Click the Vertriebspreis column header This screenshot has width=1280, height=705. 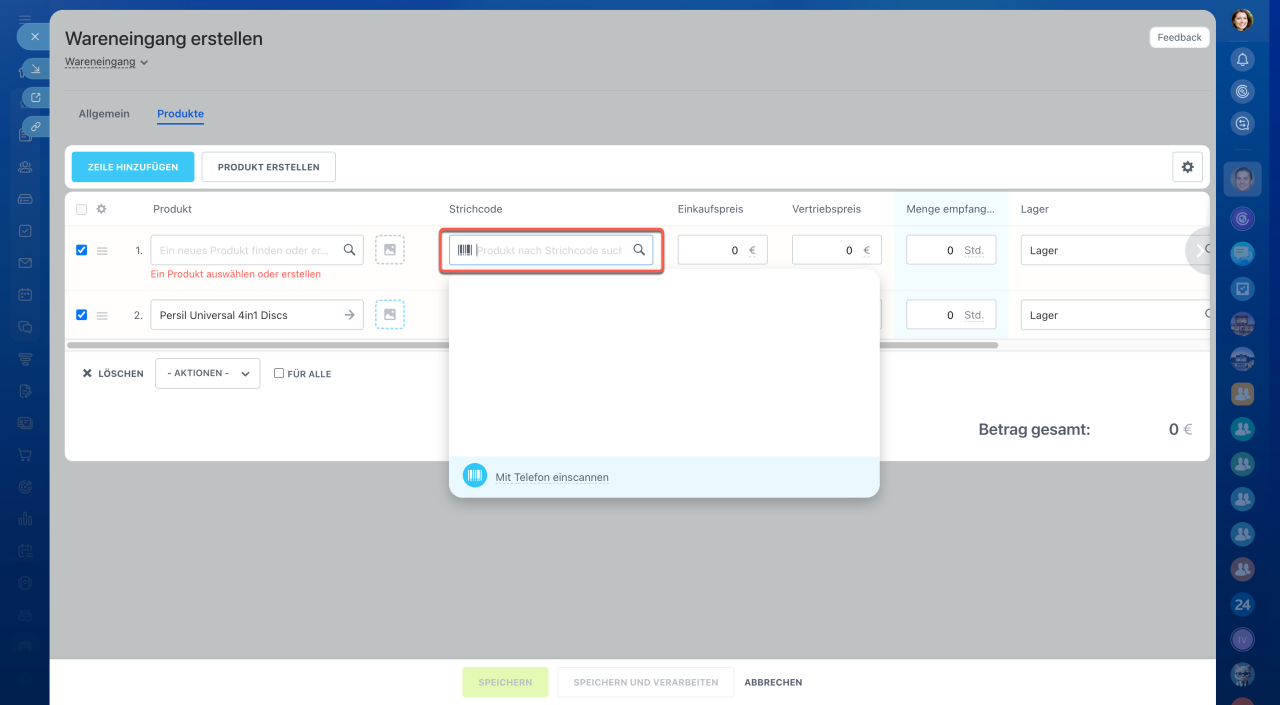click(x=826, y=209)
